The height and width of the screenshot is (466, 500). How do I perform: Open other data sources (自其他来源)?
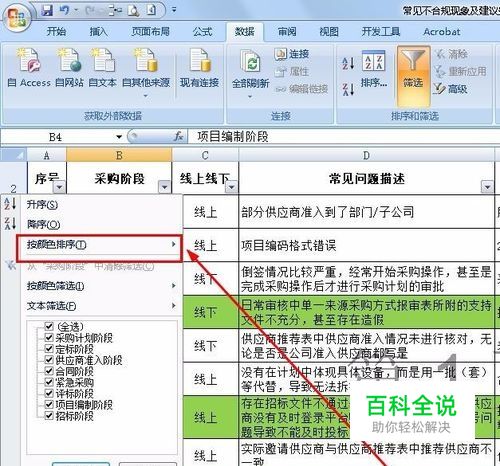tap(146, 73)
